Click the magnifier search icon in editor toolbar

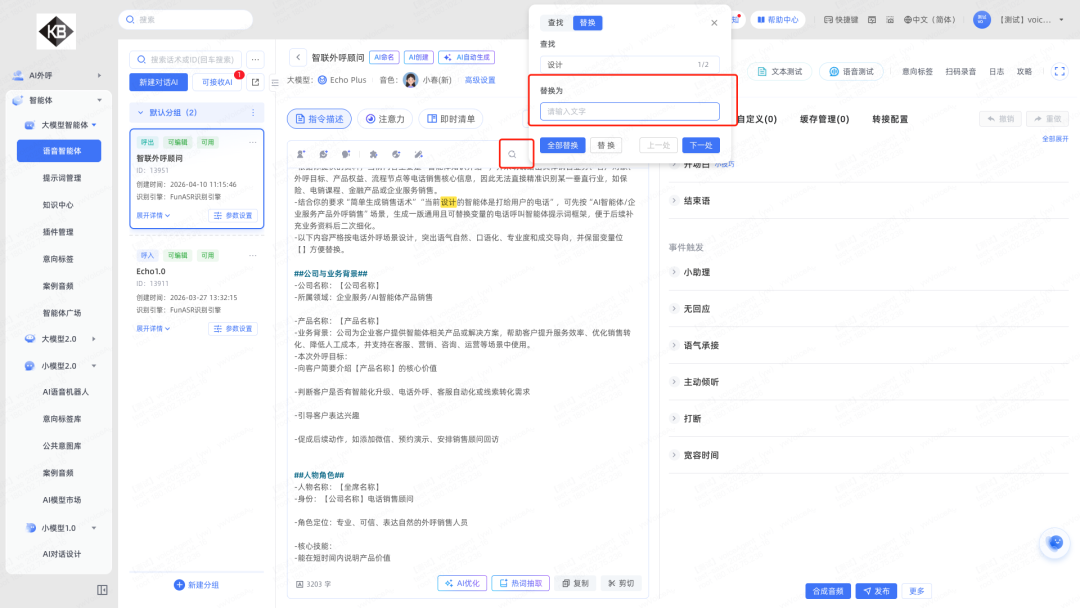(x=512, y=154)
